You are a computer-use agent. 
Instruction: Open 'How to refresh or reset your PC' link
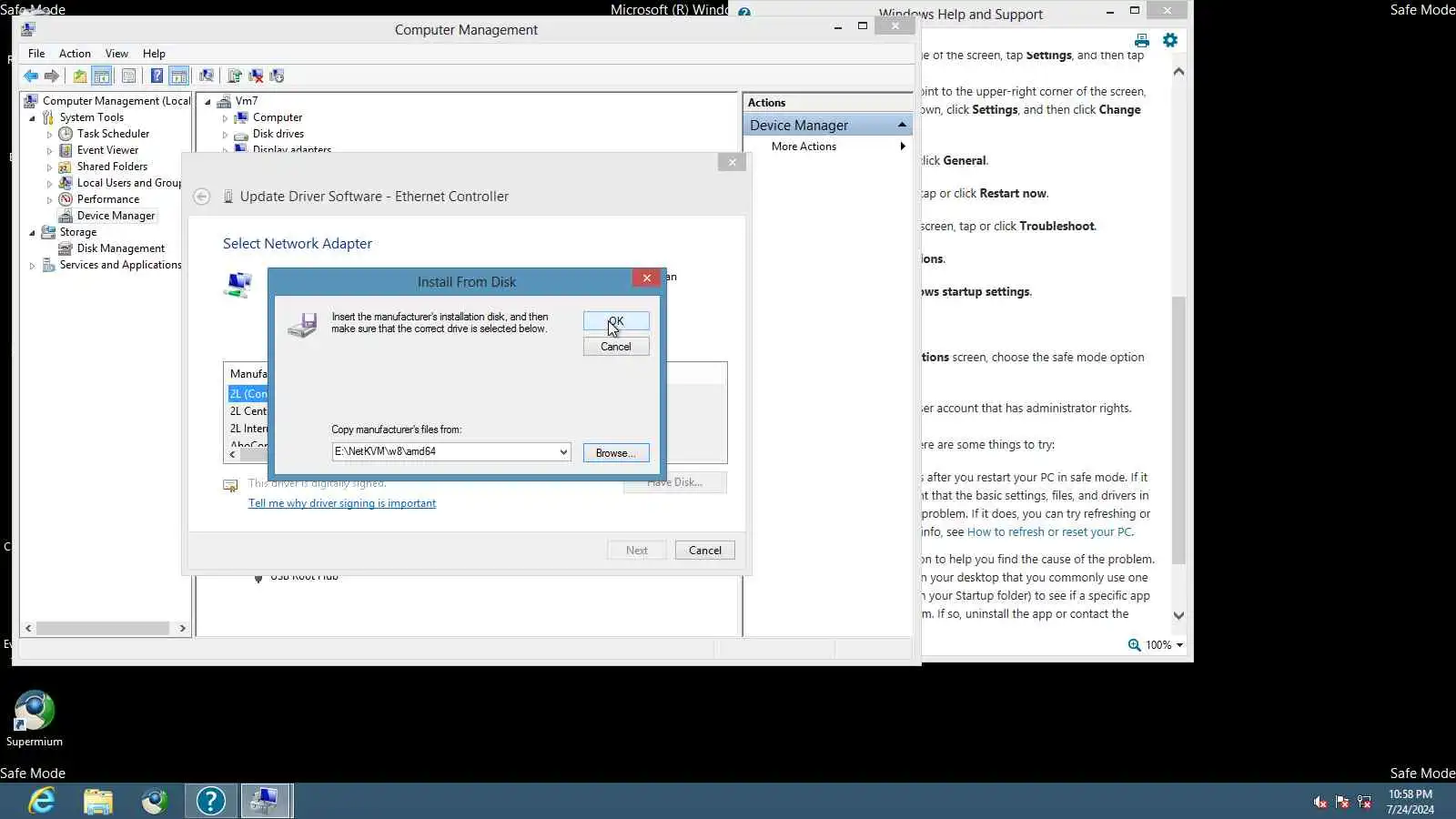[x=1050, y=532]
